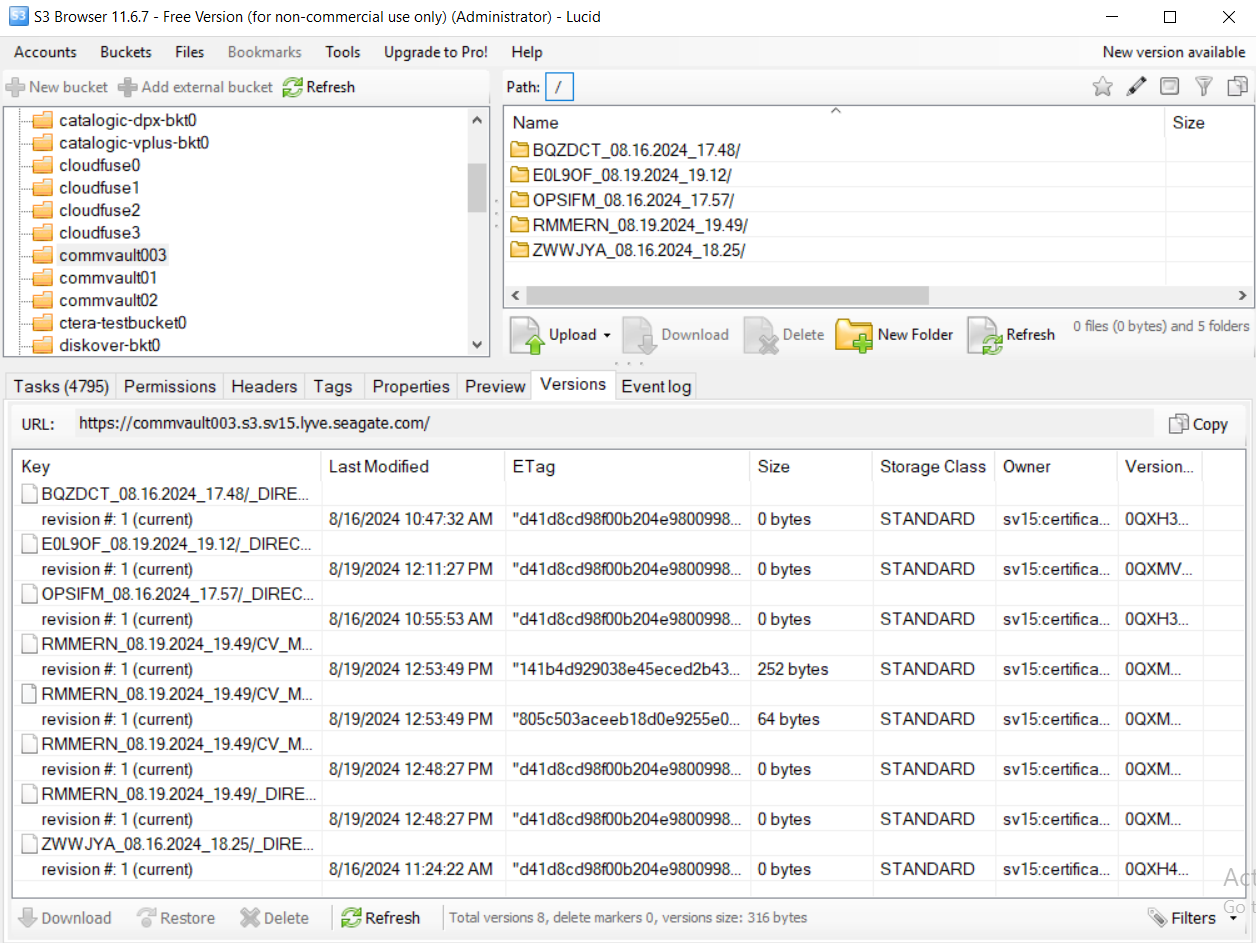Image resolution: width=1256 pixels, height=943 pixels.
Task: Click the folder icon of ZWWJYA_08.16.2024_18.25/
Action: tap(519, 250)
